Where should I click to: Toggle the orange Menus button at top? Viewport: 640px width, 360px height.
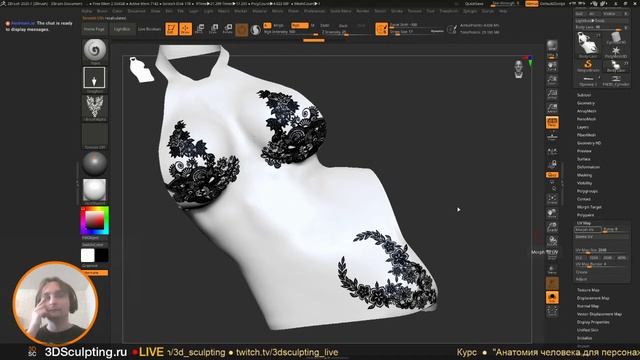[x=531, y=4]
